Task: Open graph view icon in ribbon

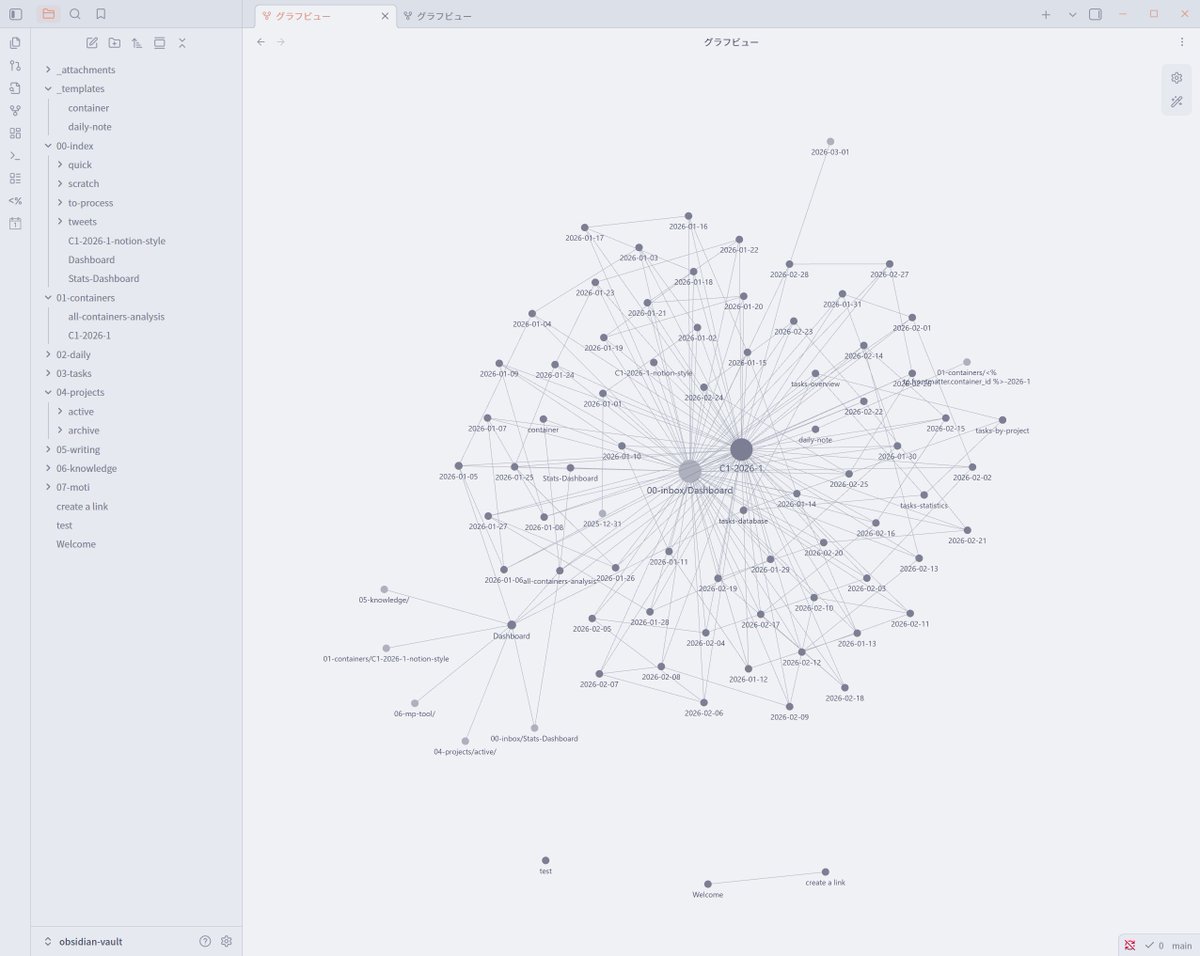Action: coord(15,110)
